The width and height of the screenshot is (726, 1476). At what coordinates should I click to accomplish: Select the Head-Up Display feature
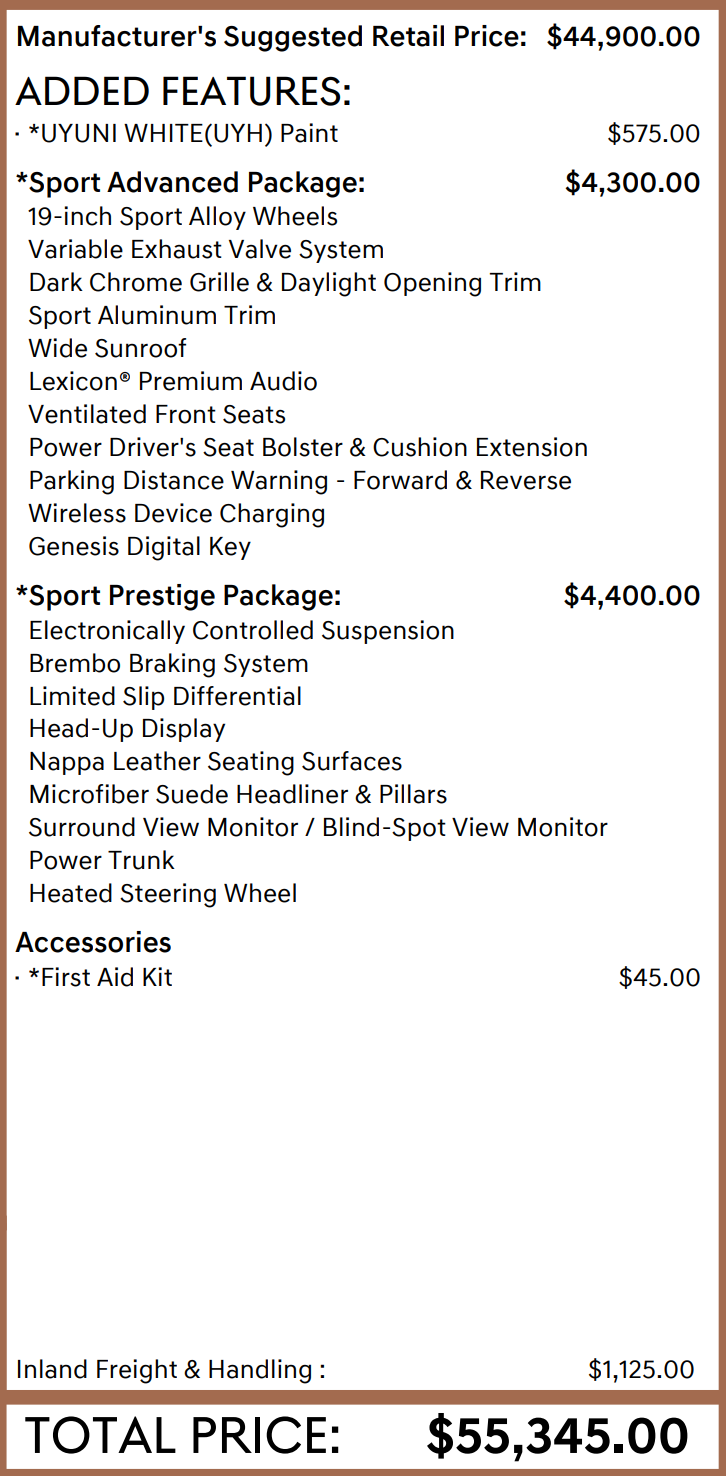point(127,729)
